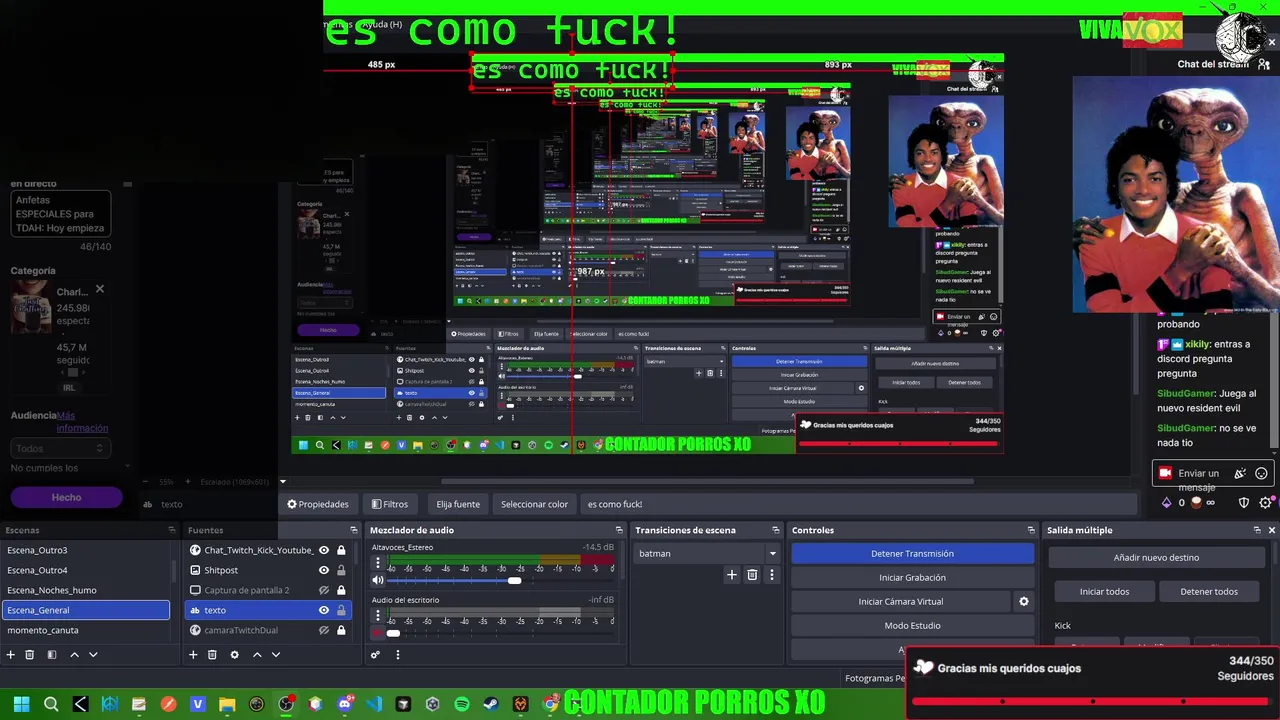This screenshot has height=720, width=1280.
Task: Unmute the Audio del escritorio speaker icon
Action: (x=378, y=633)
